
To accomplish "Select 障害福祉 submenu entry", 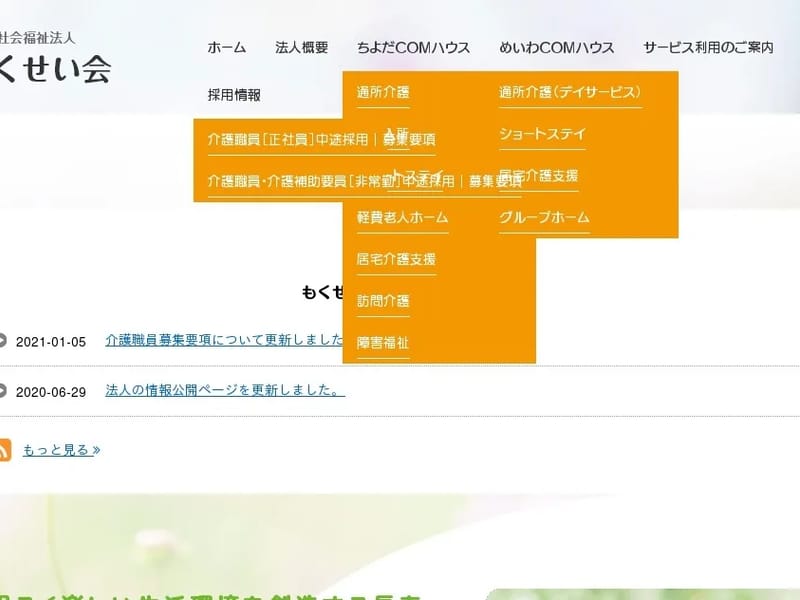I will 383,342.
